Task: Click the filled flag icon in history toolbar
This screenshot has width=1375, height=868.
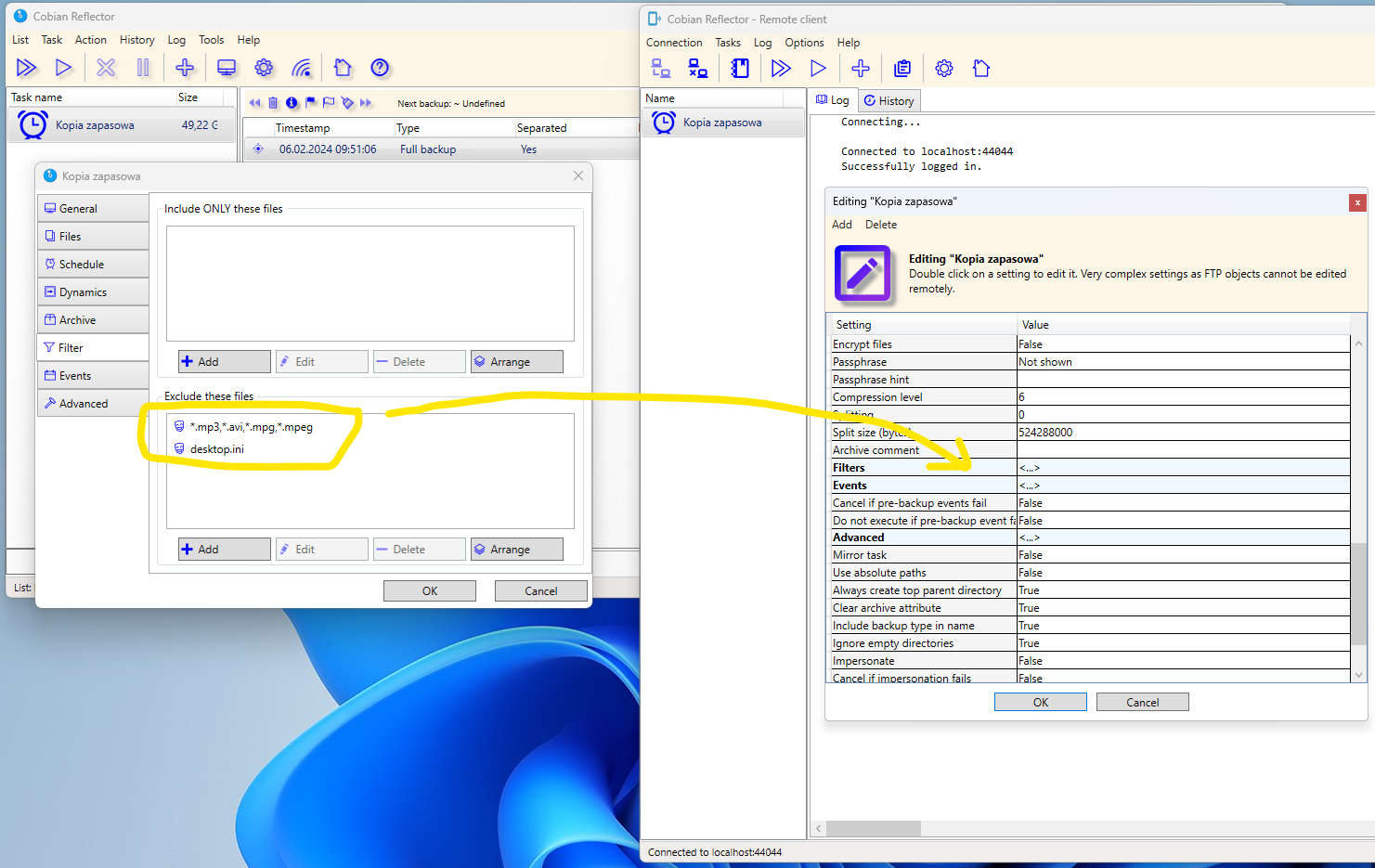Action: [x=310, y=103]
